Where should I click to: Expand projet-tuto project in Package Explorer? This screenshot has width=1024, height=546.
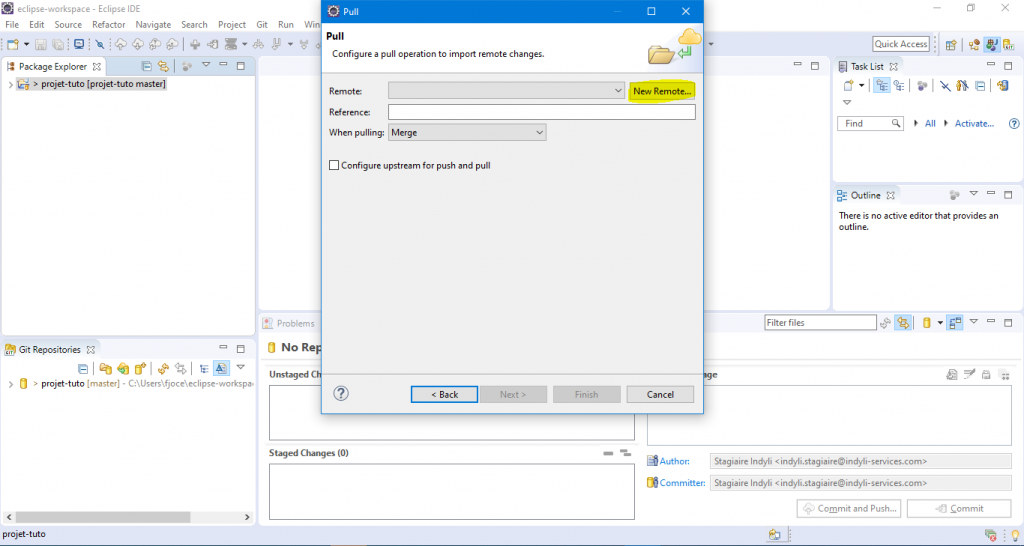point(10,85)
